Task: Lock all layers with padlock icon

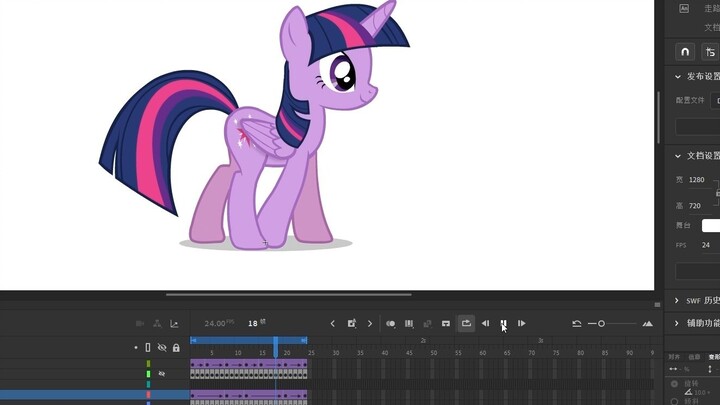Action: pyautogui.click(x=176, y=348)
